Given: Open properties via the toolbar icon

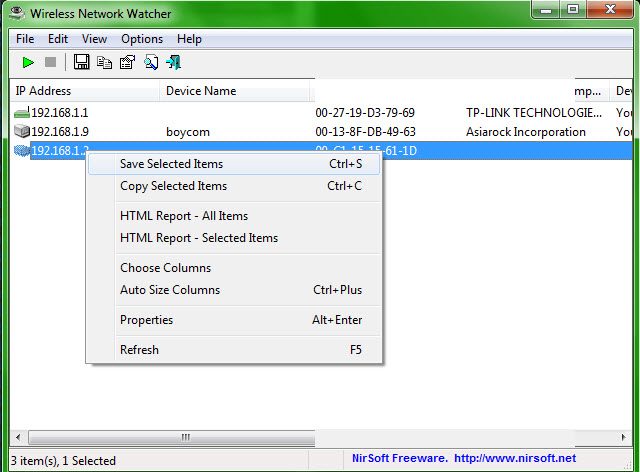Looking at the screenshot, I should point(127,63).
